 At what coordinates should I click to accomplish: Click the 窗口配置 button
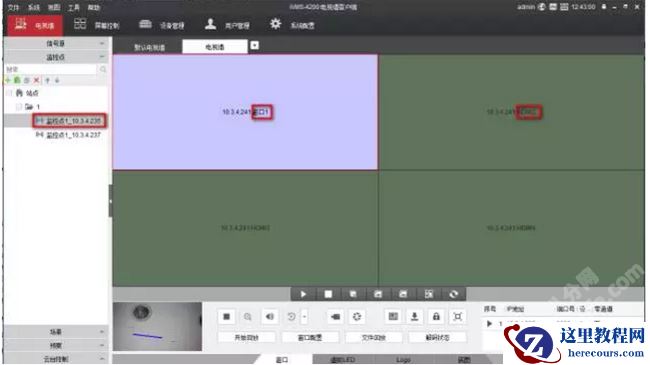(310, 338)
